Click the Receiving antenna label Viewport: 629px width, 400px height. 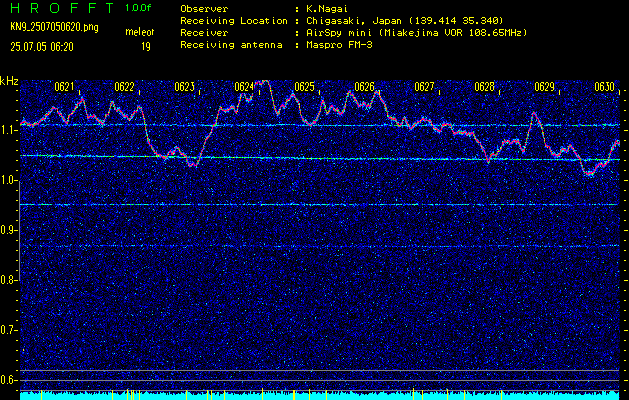coord(231,45)
